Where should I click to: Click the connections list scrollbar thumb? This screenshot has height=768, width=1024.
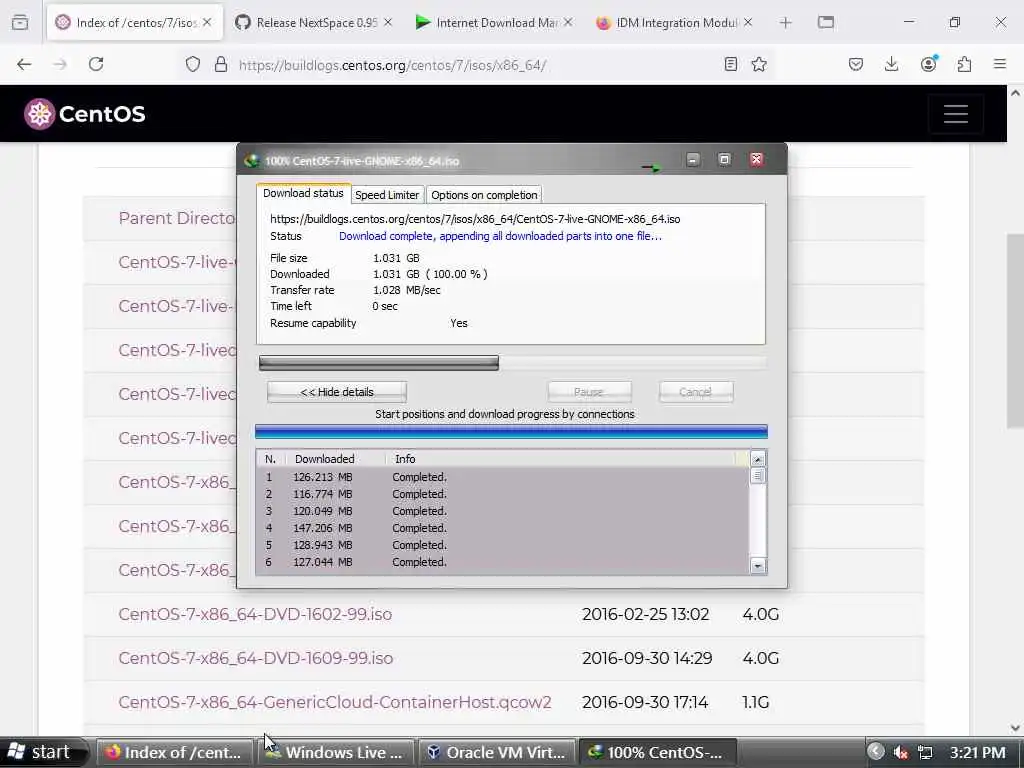point(758,475)
